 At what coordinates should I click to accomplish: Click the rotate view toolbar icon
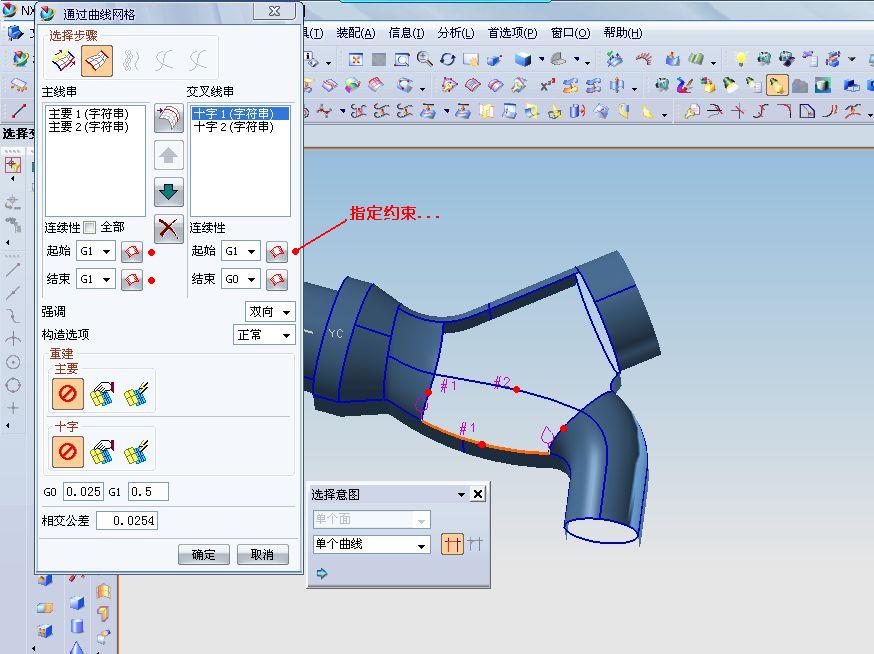[x=447, y=59]
